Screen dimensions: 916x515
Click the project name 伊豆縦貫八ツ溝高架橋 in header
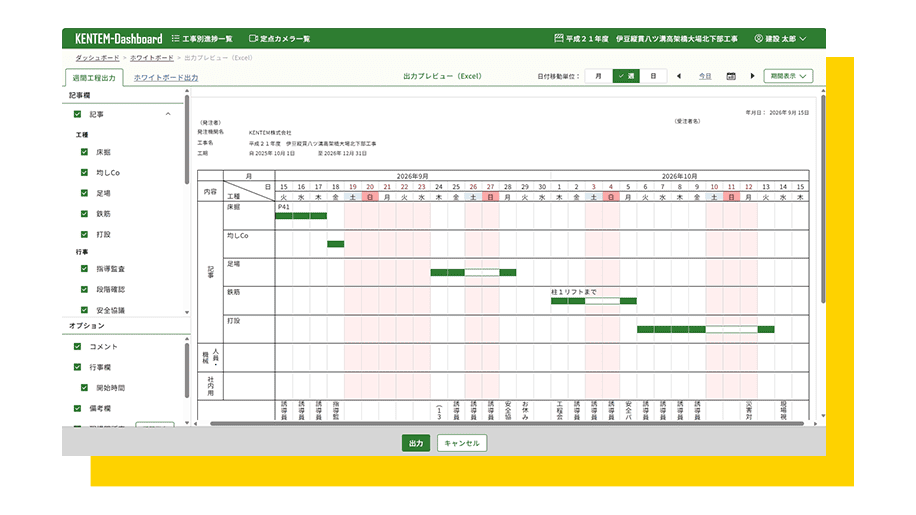pos(676,39)
